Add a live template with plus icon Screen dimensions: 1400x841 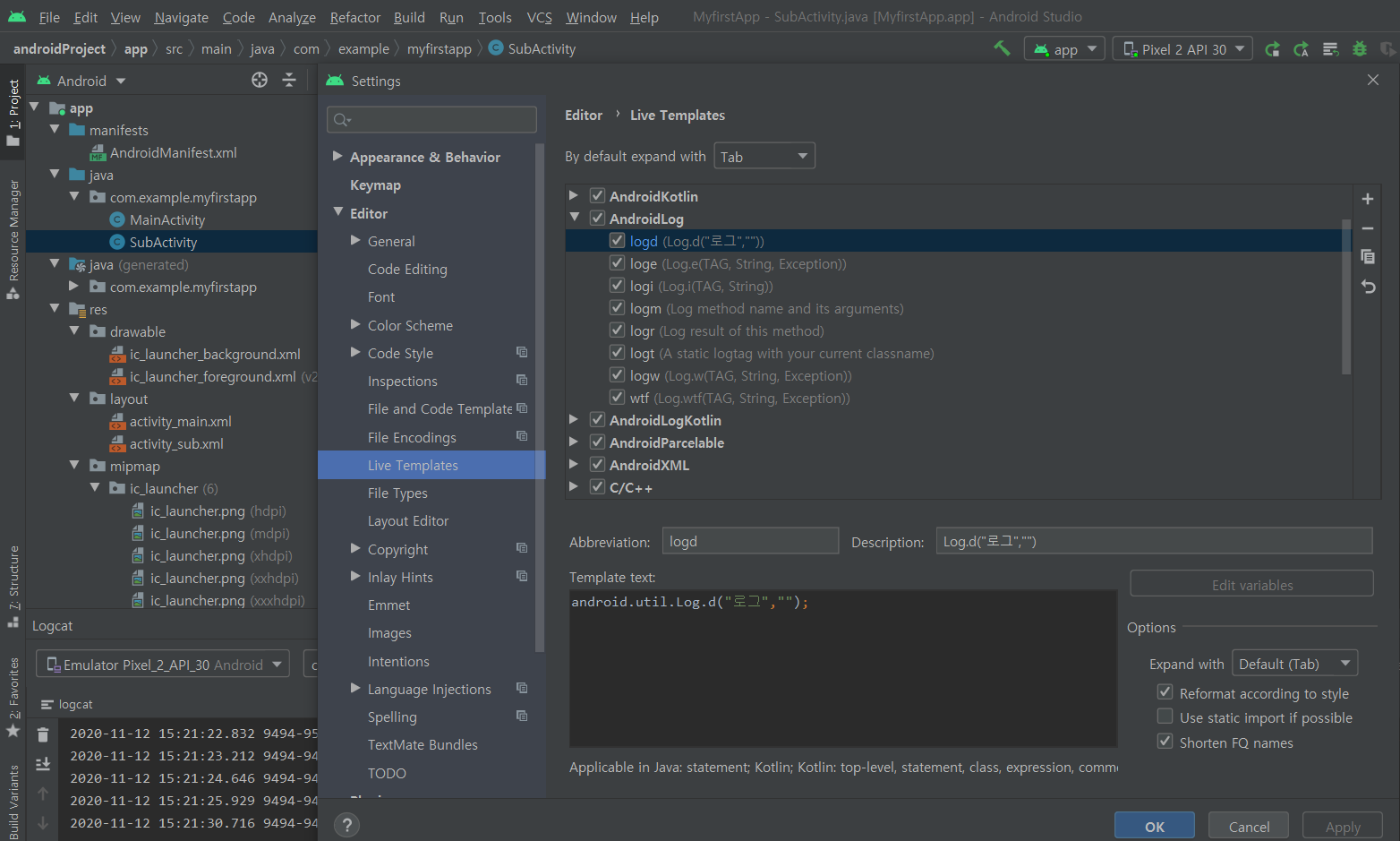[1368, 199]
